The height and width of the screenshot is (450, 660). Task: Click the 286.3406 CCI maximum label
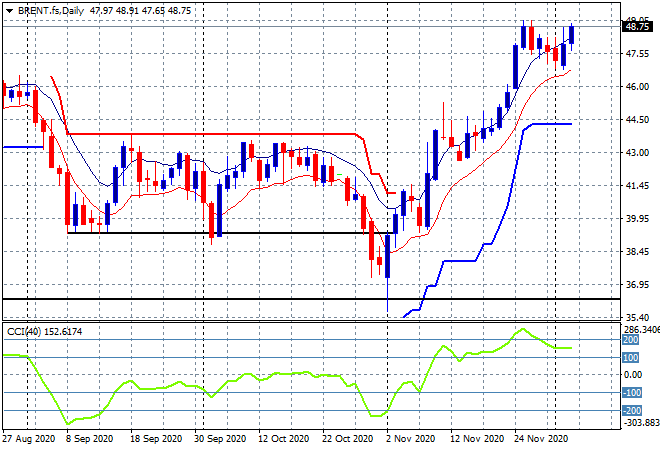click(x=641, y=329)
